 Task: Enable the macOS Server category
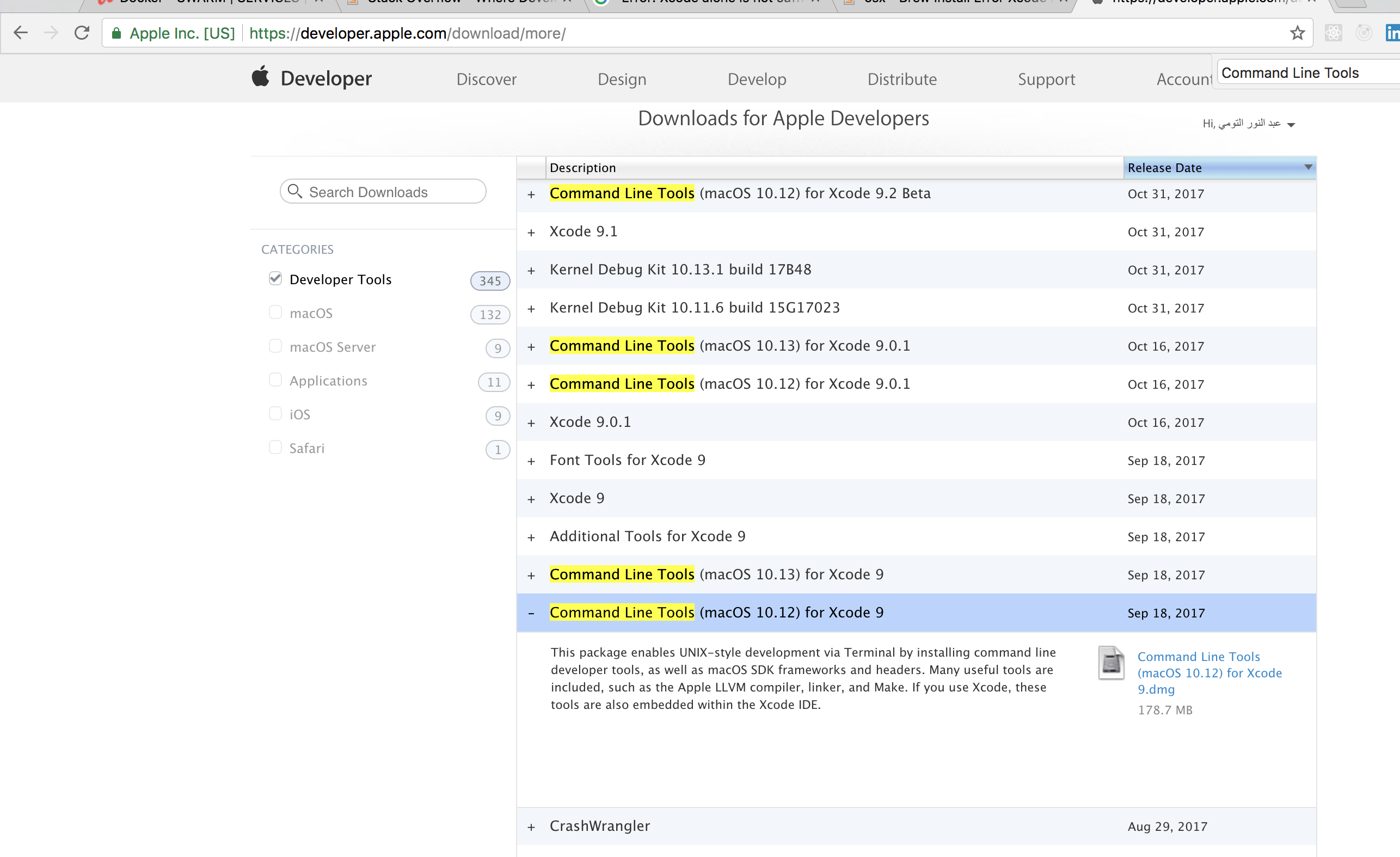[x=275, y=346]
